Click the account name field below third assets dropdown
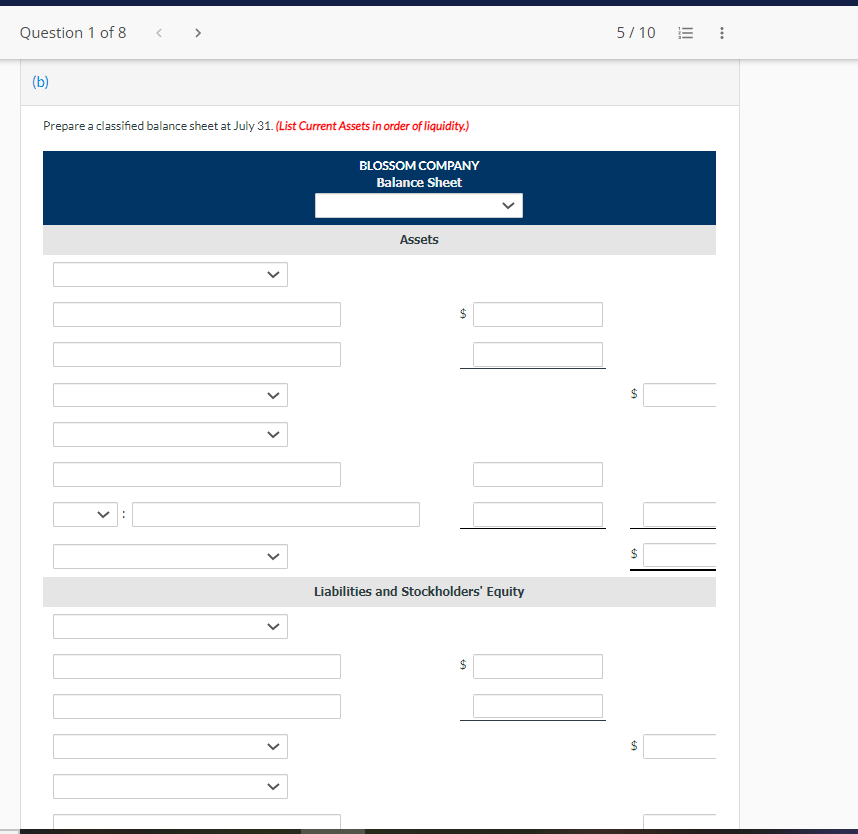The image size is (858, 834). [197, 474]
